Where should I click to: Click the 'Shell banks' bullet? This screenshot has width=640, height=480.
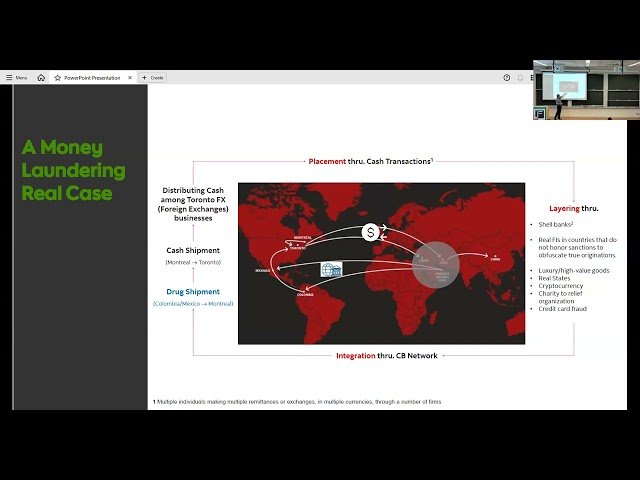point(556,224)
